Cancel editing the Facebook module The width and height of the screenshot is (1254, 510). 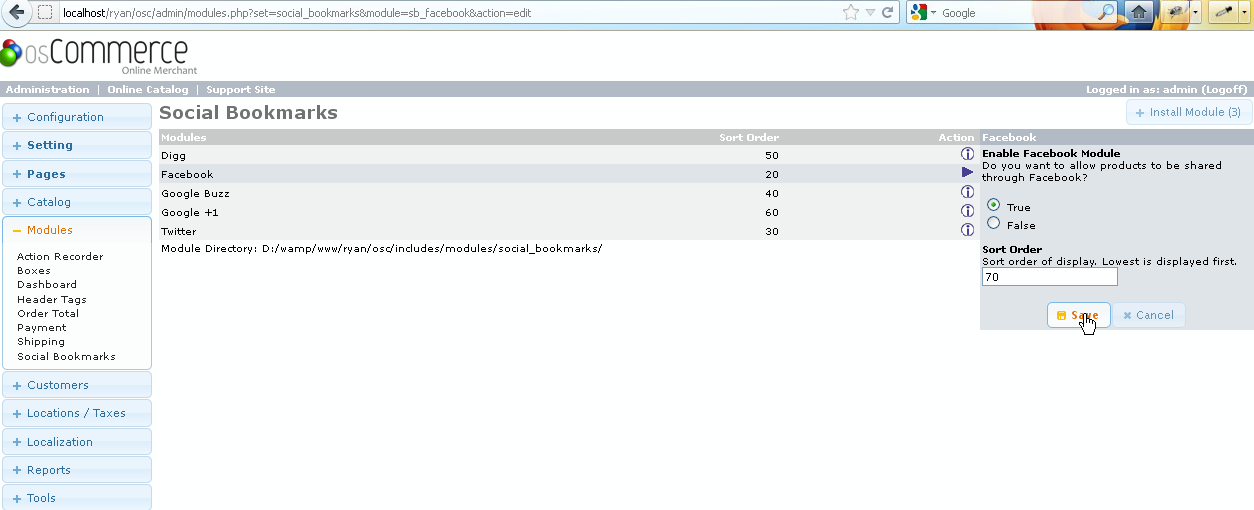point(1148,315)
